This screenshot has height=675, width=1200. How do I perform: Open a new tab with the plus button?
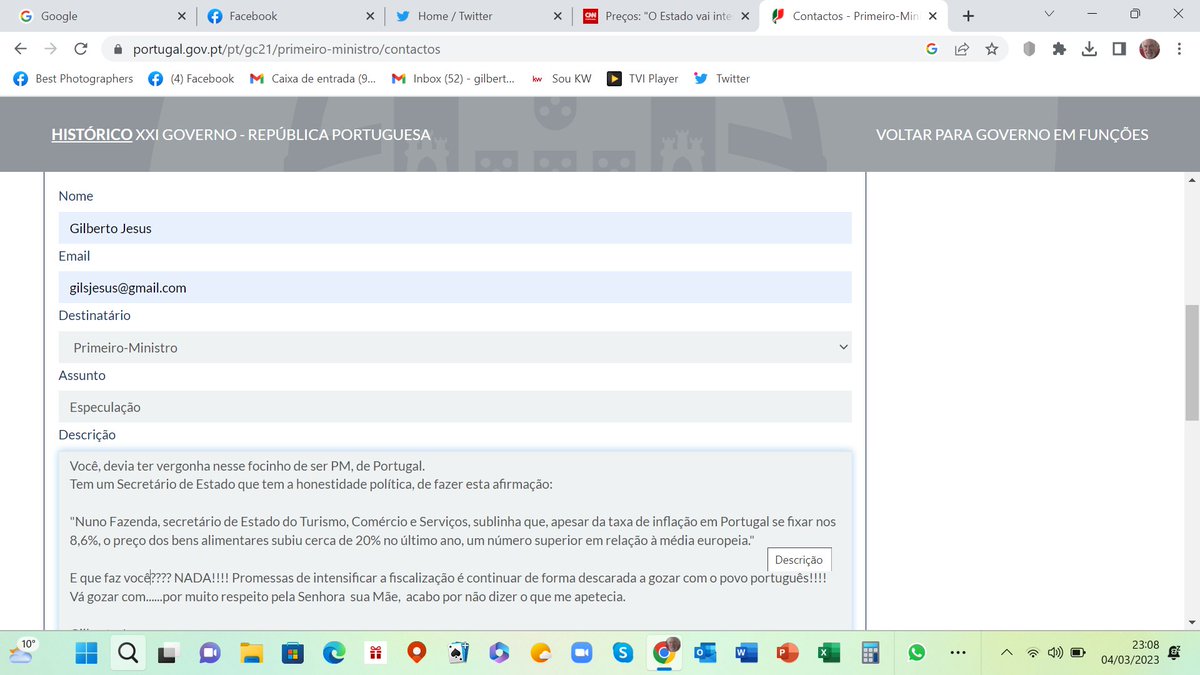pyautogui.click(x=968, y=16)
